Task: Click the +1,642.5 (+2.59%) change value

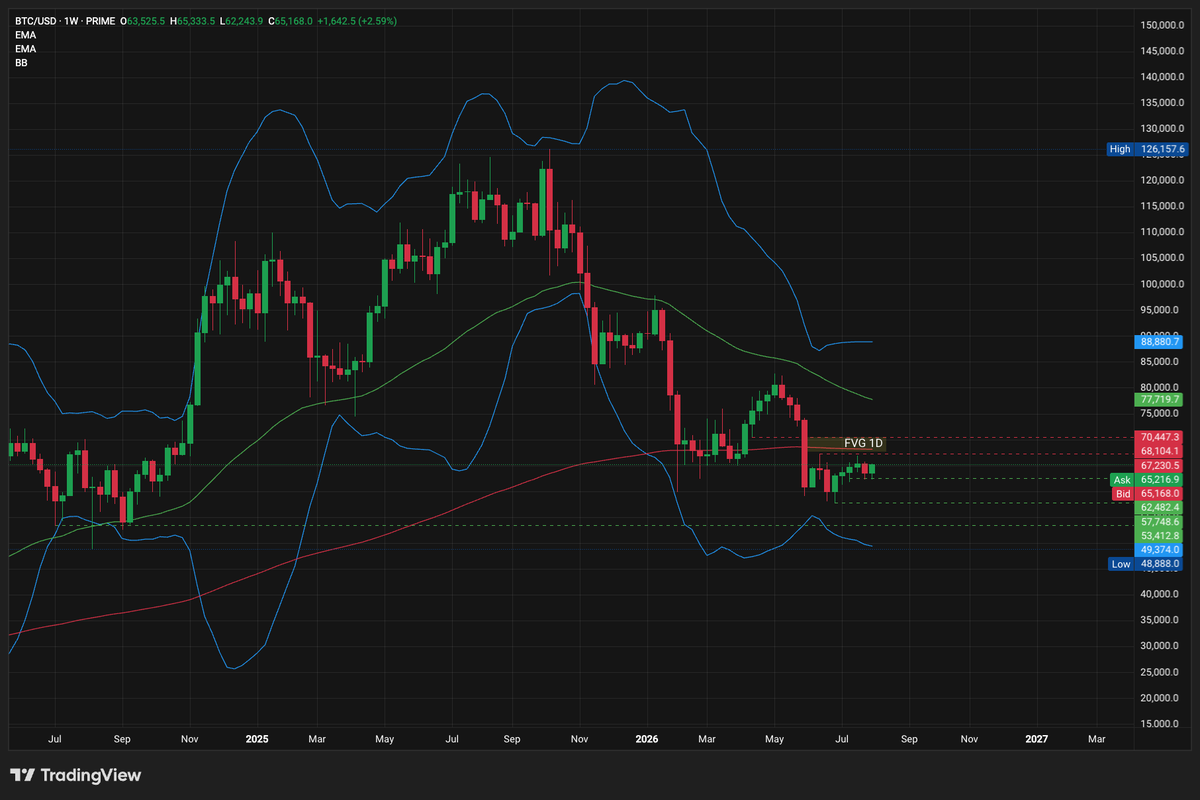Action: [x=357, y=21]
